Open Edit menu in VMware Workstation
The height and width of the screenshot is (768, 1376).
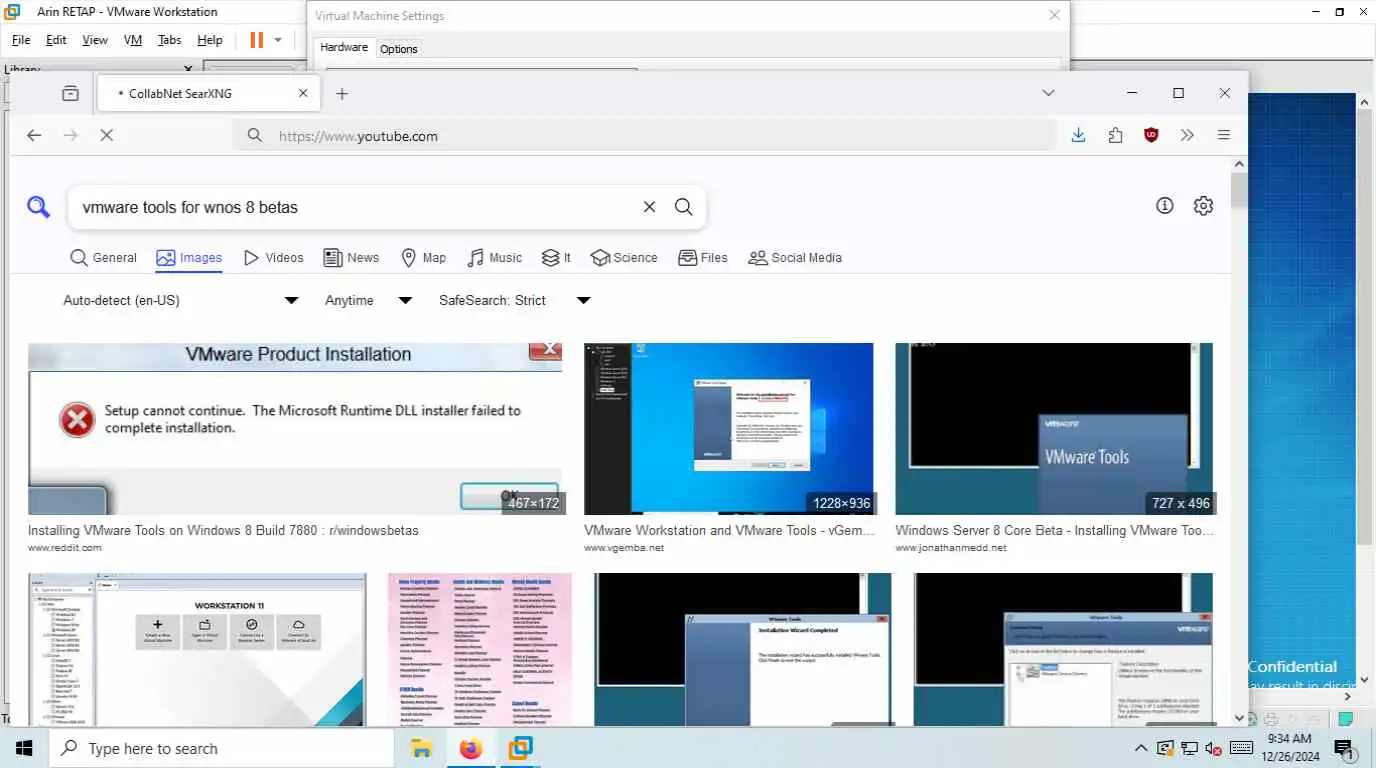(56, 40)
